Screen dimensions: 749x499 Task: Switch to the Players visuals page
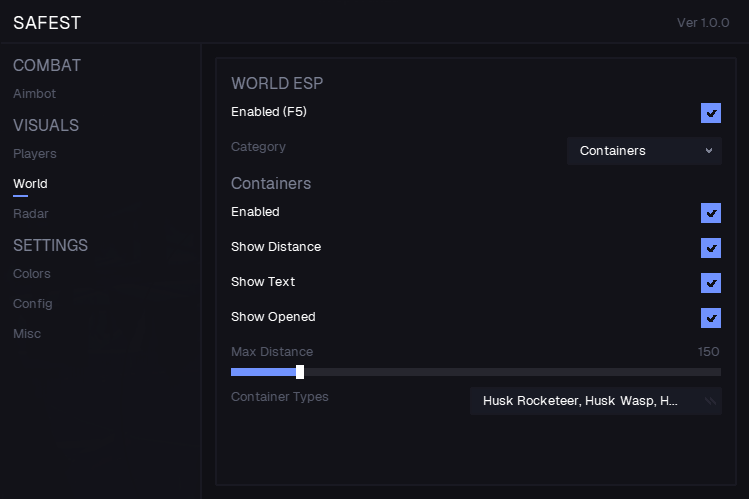click(x=34, y=154)
